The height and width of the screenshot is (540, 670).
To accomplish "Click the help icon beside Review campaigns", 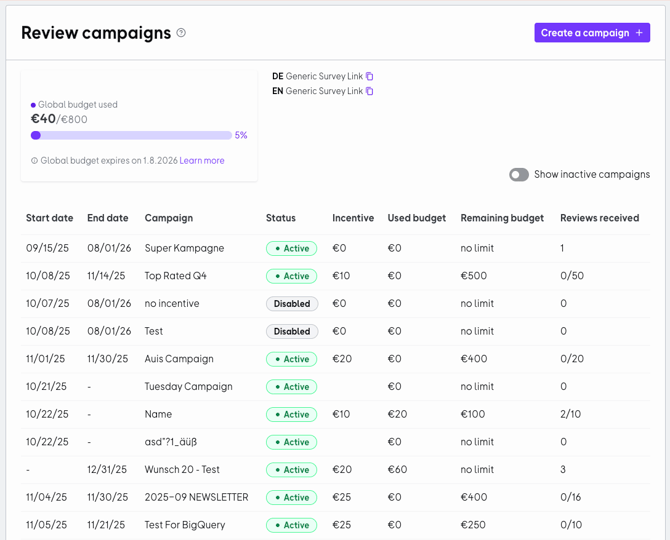I will click(x=181, y=33).
